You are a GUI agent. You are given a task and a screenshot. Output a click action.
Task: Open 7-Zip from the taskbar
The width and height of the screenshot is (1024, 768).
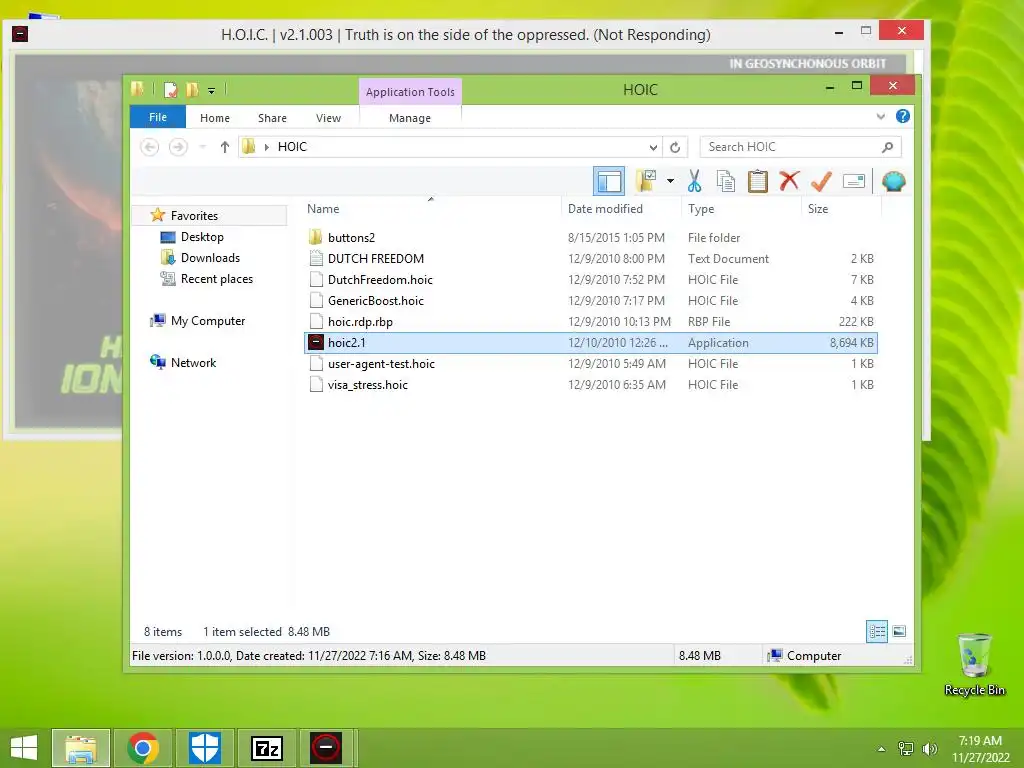pos(267,748)
